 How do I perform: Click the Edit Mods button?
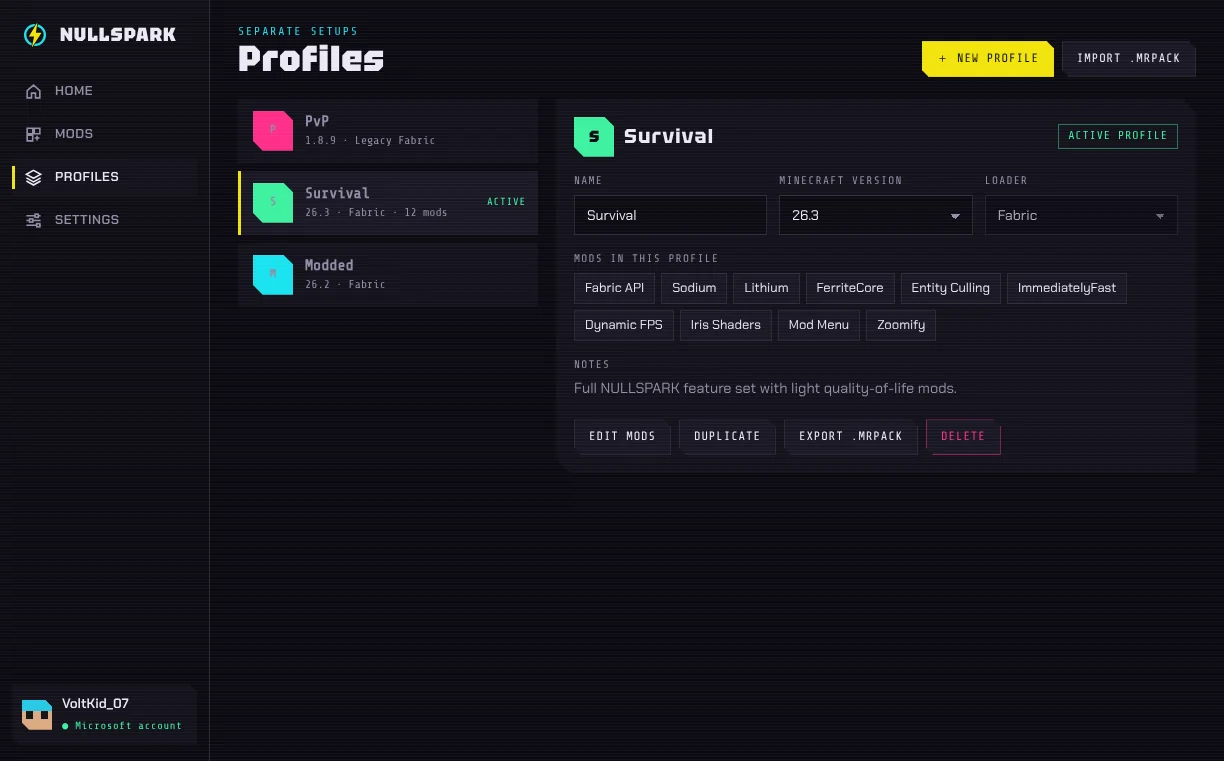[622, 436]
